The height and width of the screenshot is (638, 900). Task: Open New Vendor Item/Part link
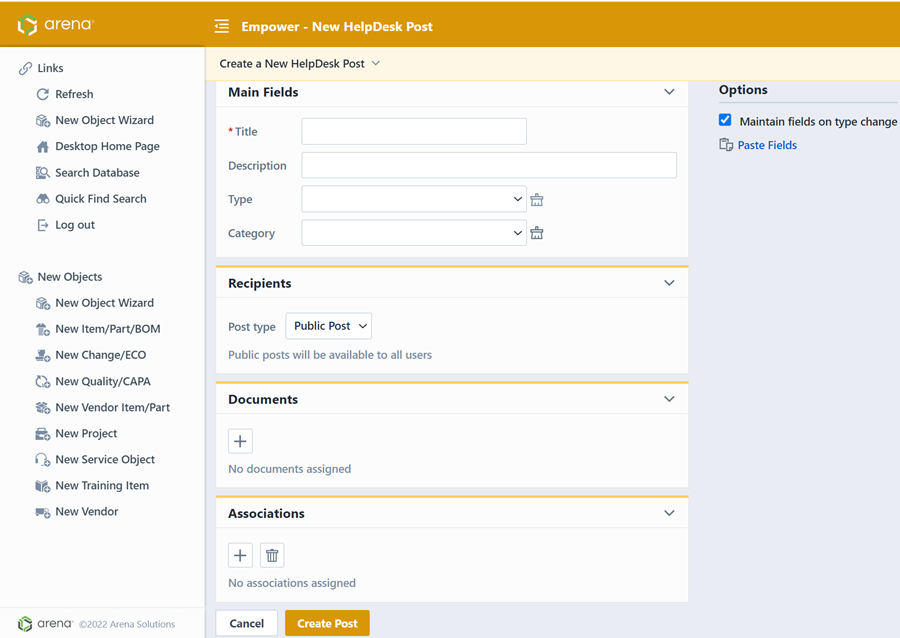pyautogui.click(x=112, y=407)
